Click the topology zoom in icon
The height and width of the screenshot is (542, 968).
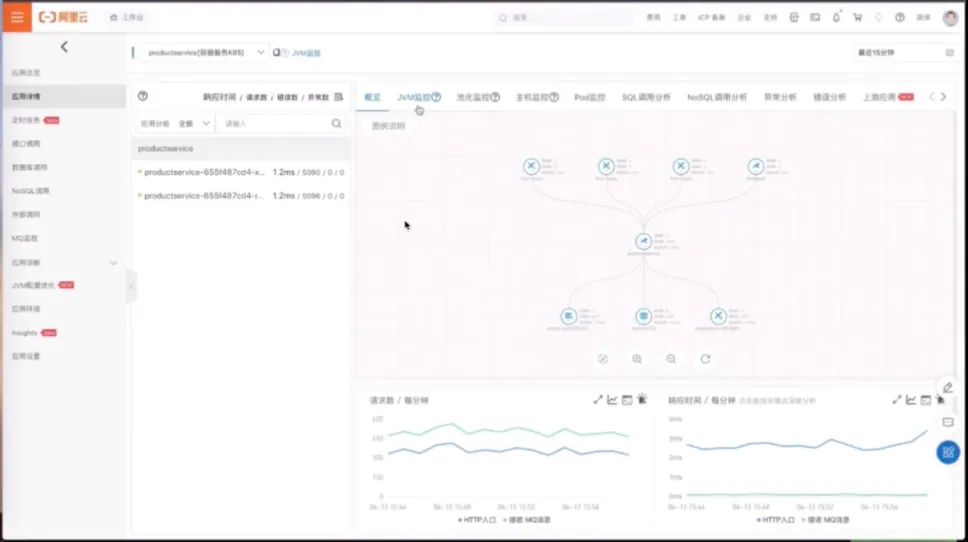[x=637, y=359]
